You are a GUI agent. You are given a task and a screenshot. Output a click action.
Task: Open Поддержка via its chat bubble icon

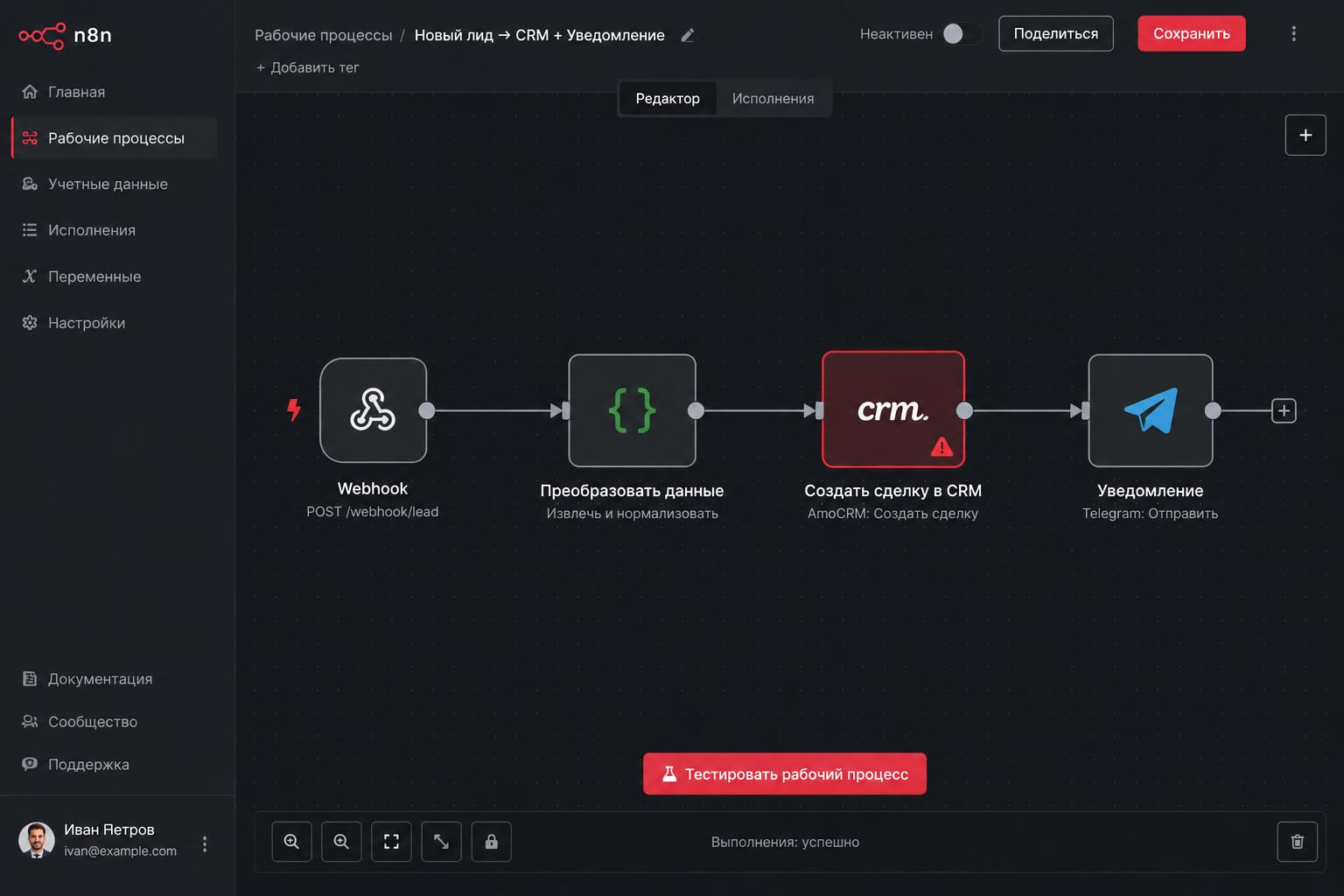(30, 764)
